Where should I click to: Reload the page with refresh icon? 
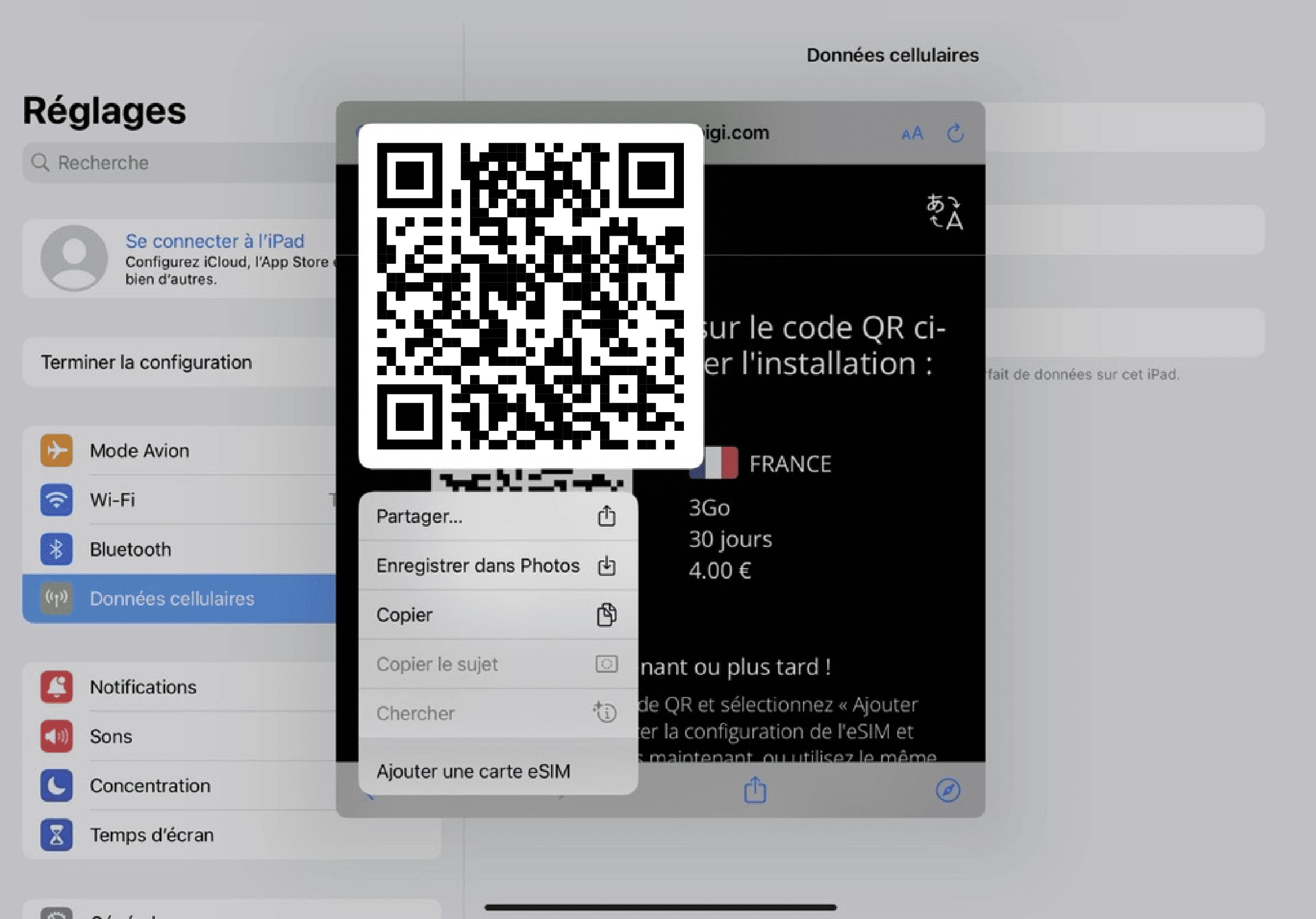(x=954, y=133)
